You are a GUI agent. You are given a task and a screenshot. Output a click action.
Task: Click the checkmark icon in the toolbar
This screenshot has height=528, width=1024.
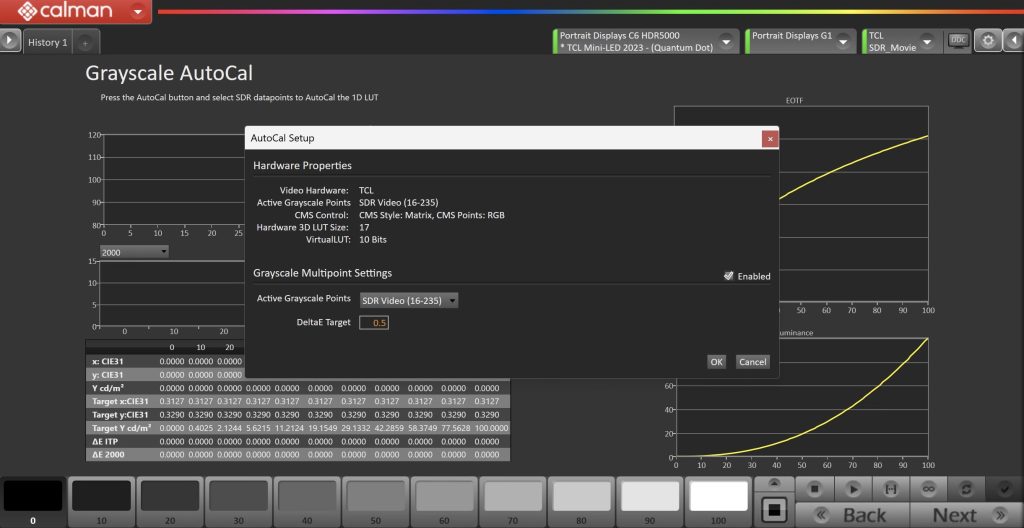point(1003,489)
